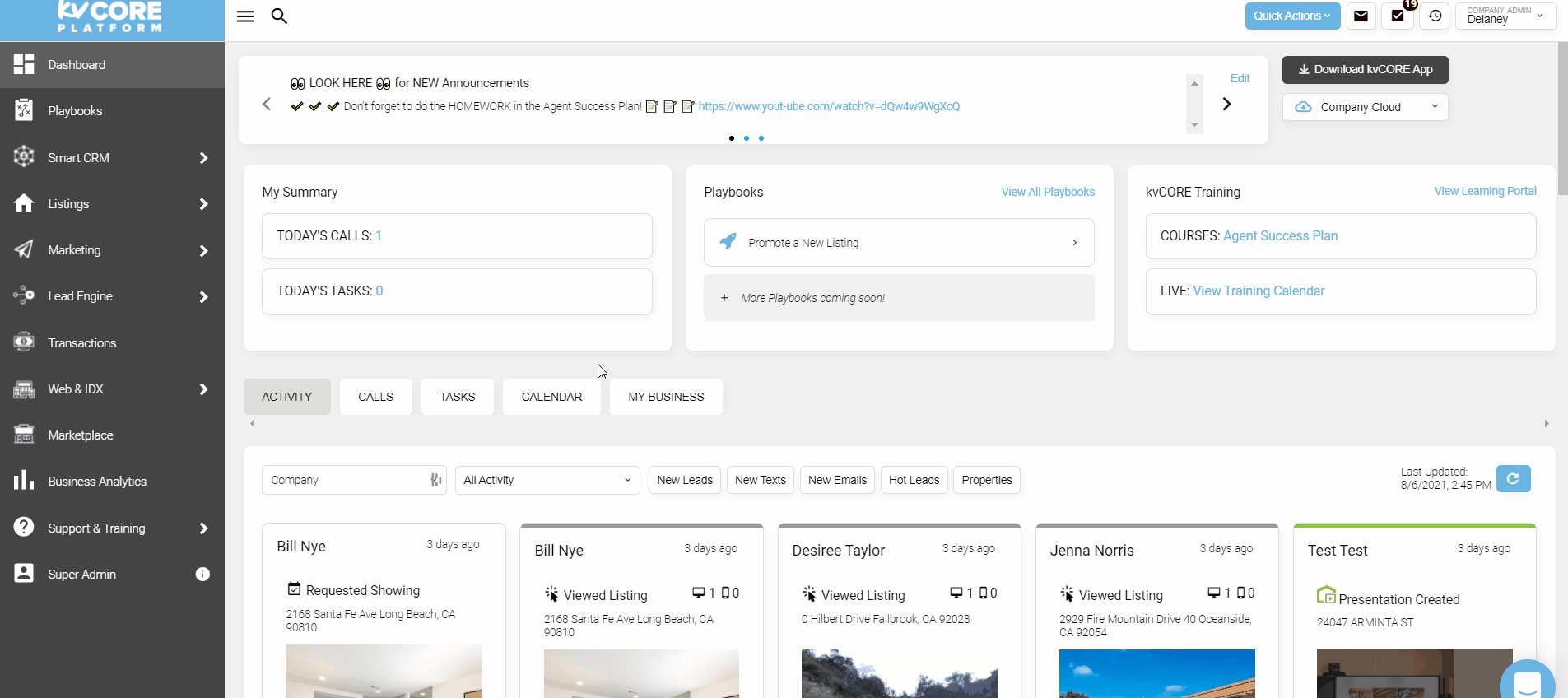Open the tasks checkbox icon with badge
The height and width of the screenshot is (698, 1568).
point(1398,16)
